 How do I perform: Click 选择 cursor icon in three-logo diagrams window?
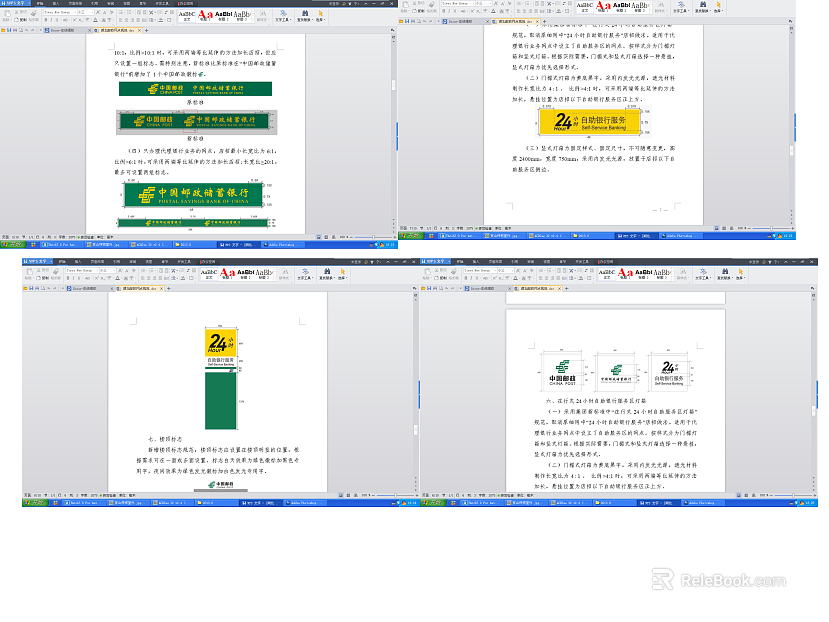[x=740, y=273]
